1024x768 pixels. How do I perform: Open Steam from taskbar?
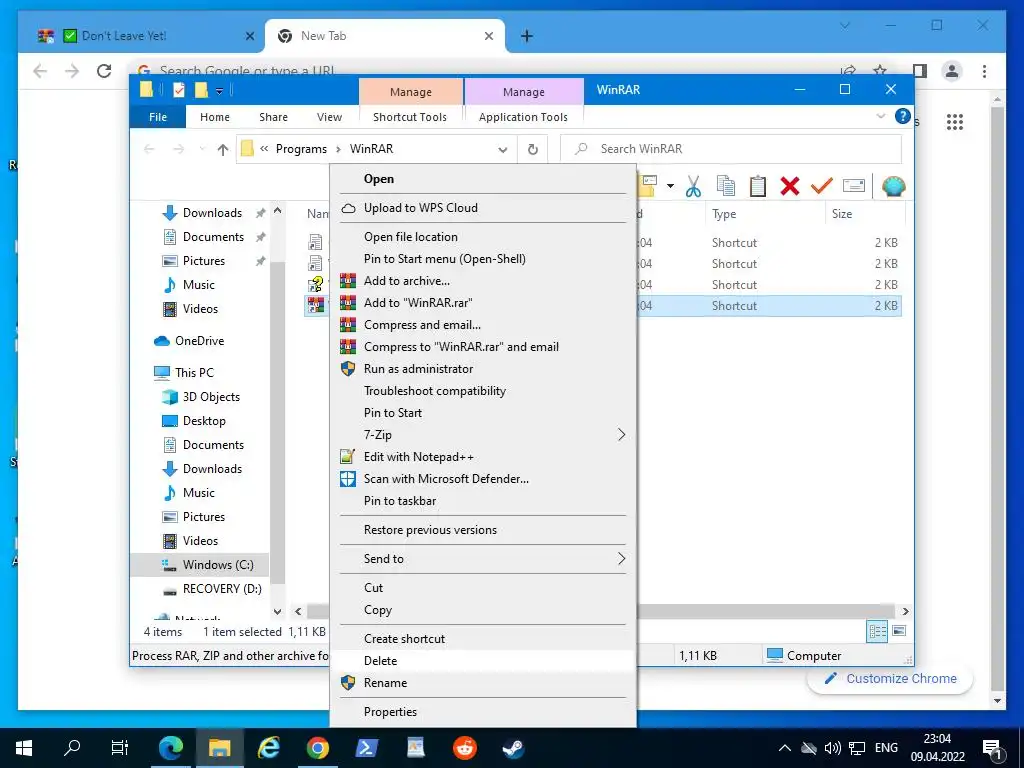[x=513, y=748]
